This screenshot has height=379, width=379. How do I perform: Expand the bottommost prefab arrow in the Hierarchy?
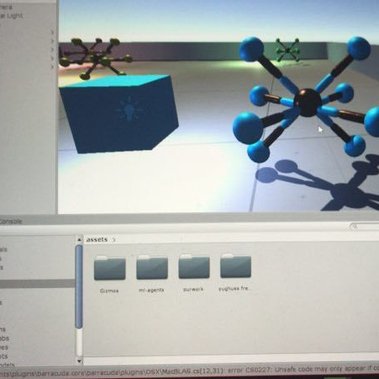(52, 67)
